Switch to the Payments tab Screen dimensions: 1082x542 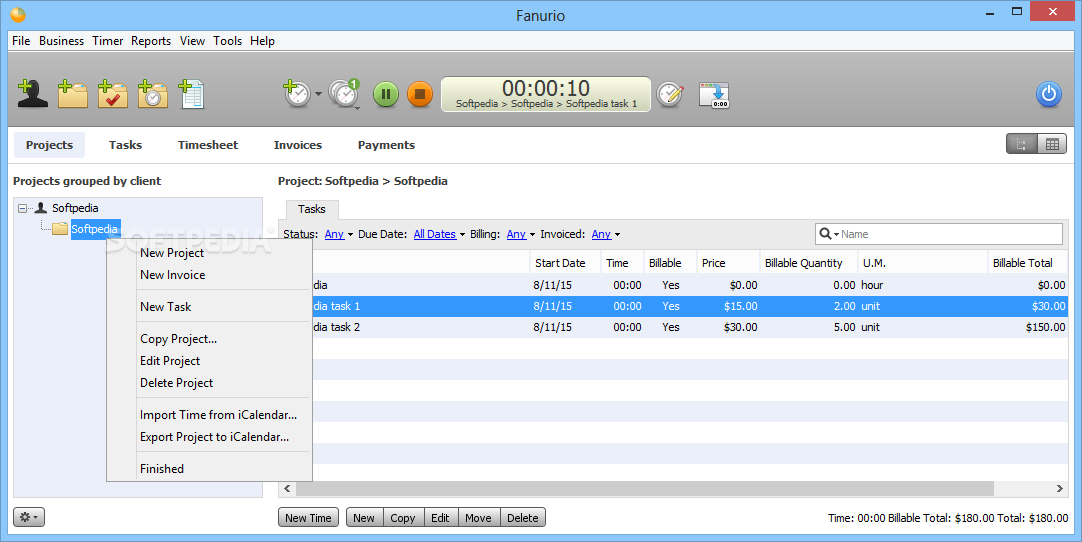386,145
